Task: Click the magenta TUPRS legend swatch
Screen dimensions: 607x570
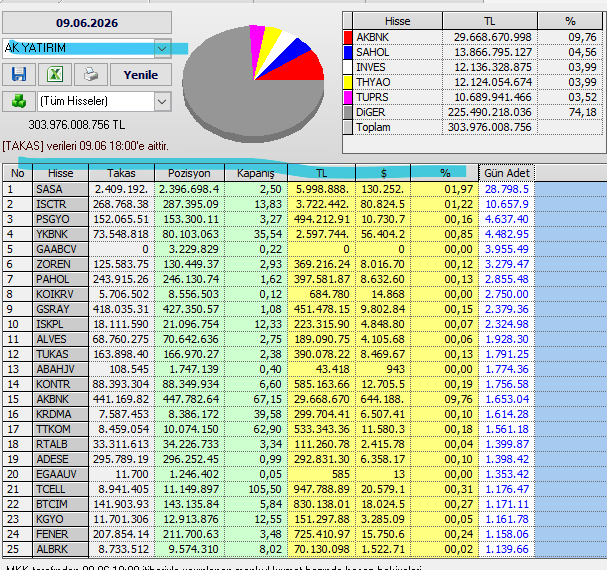Action: [348, 97]
